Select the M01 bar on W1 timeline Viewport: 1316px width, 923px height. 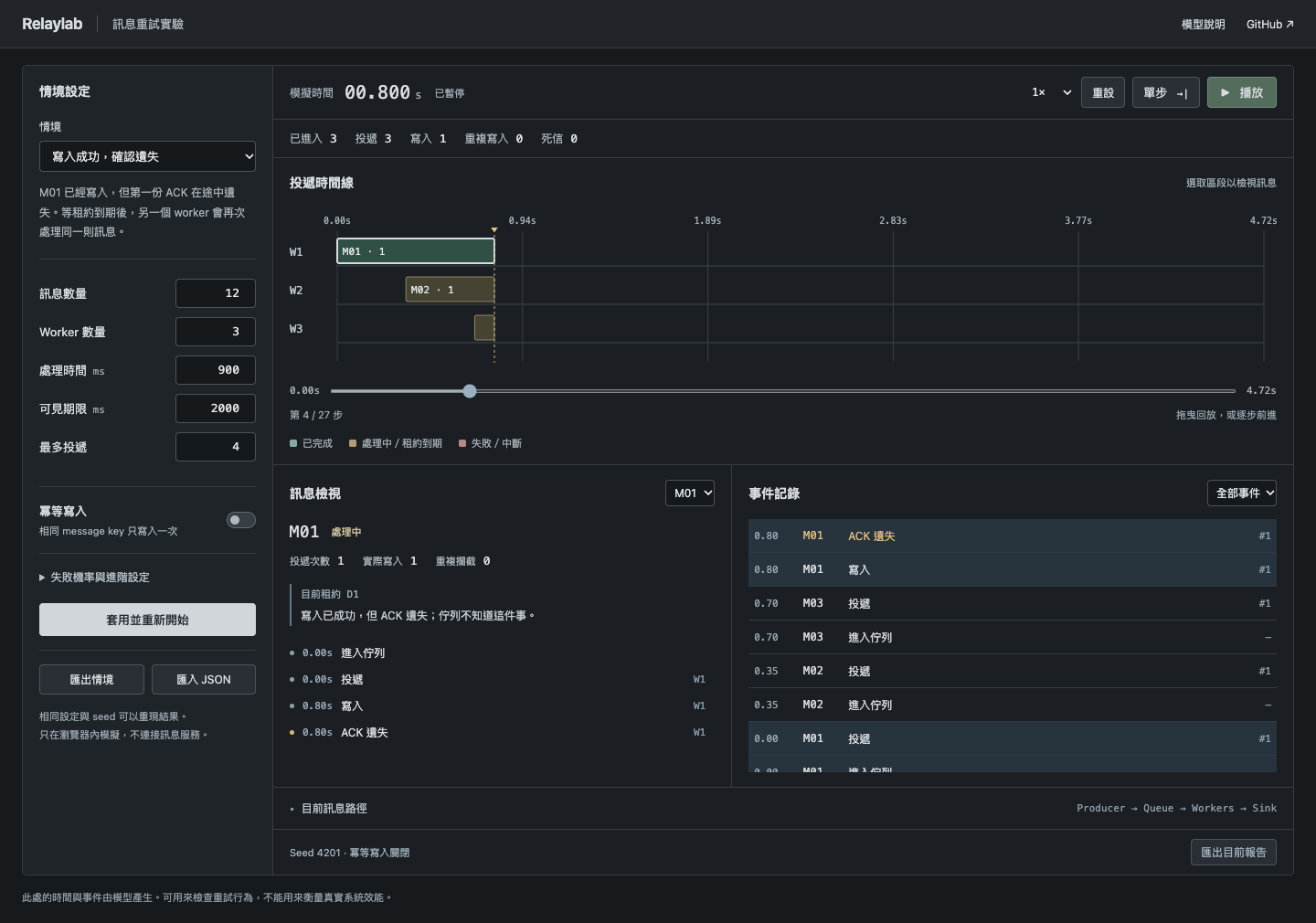pyautogui.click(x=416, y=251)
